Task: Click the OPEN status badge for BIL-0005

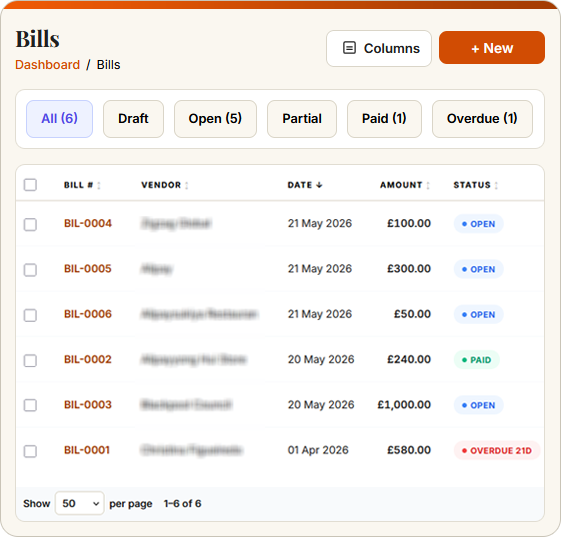Action: pyautogui.click(x=479, y=269)
